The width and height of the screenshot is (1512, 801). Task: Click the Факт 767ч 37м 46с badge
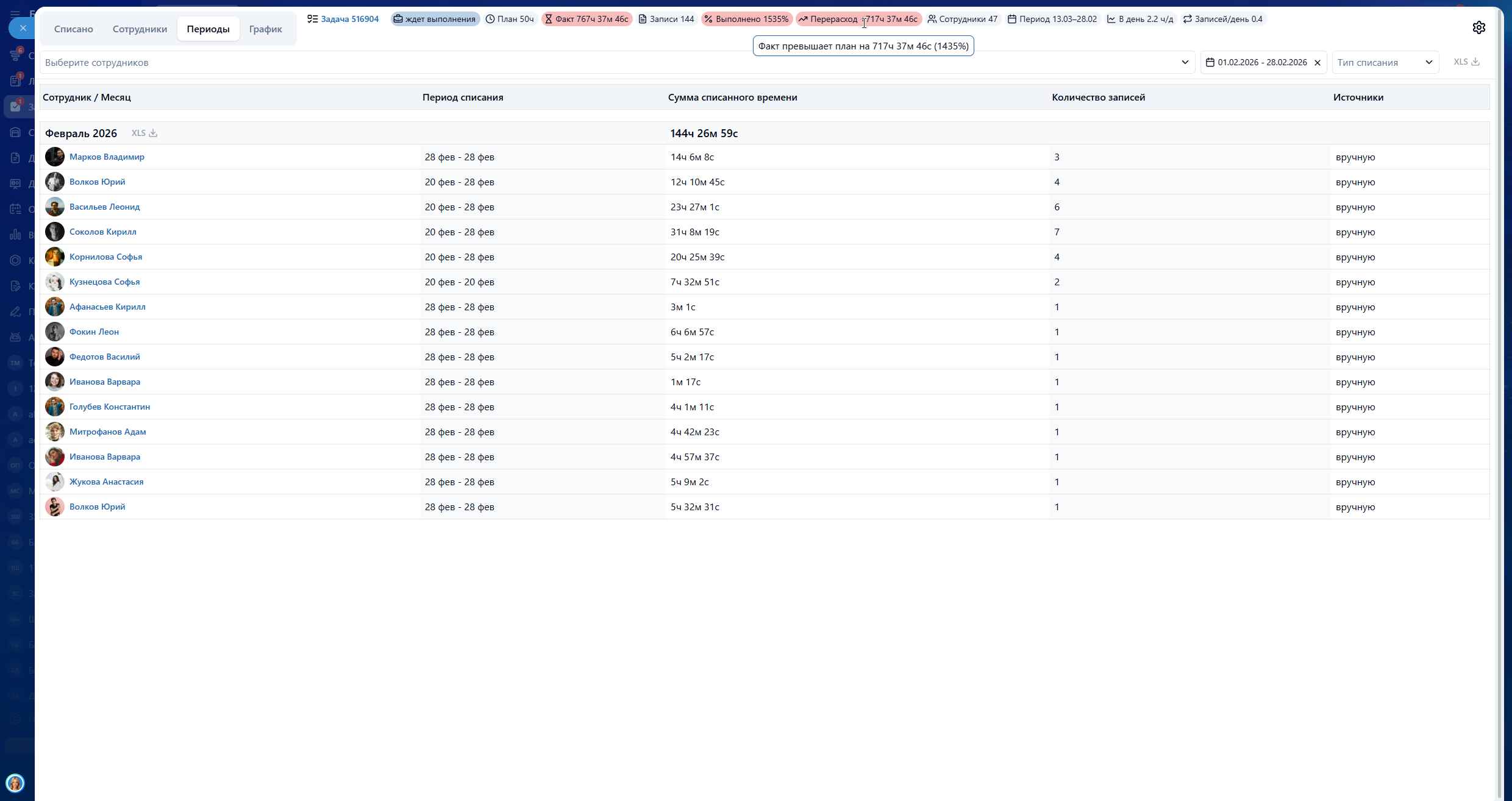click(x=587, y=19)
